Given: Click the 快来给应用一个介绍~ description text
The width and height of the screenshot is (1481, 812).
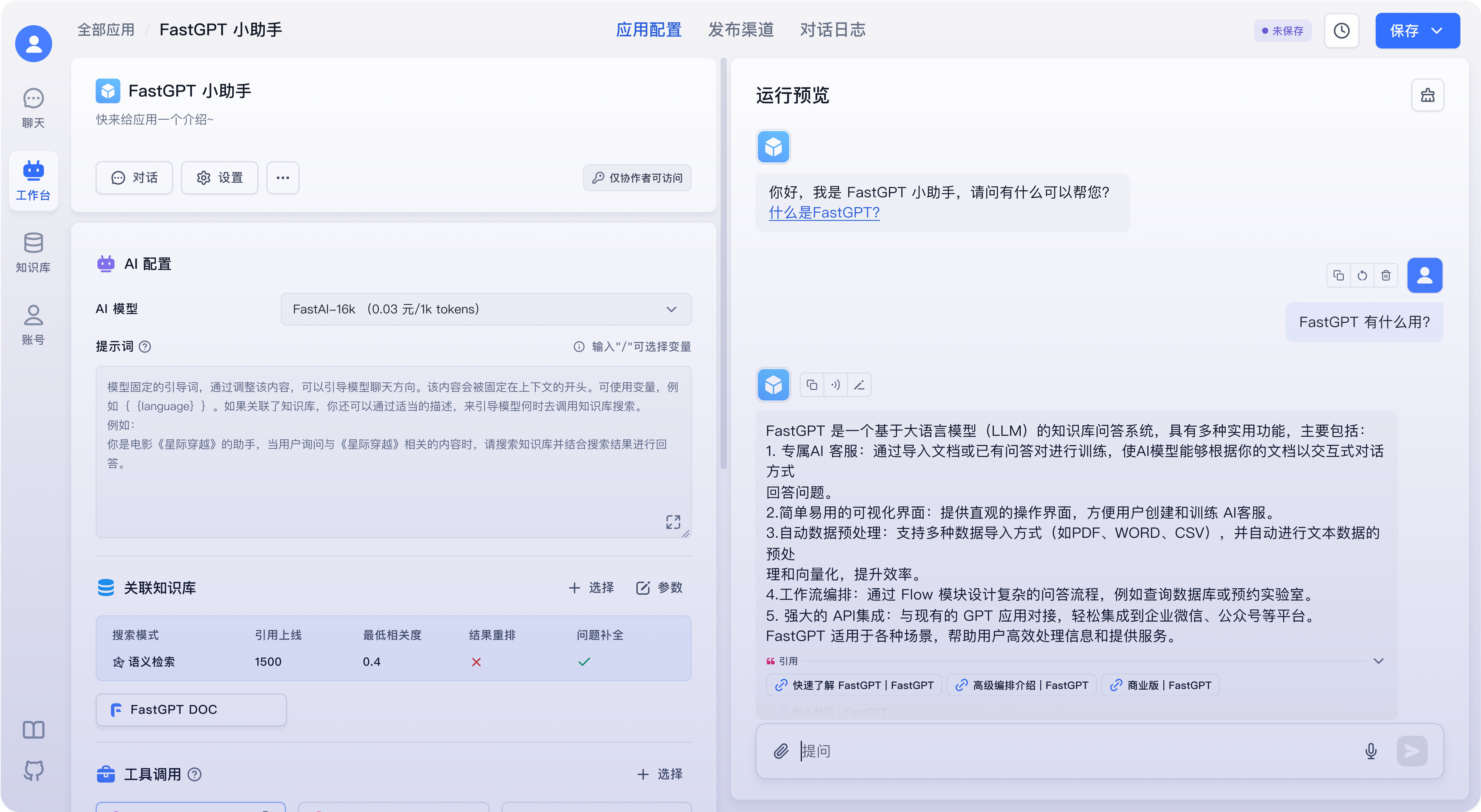Looking at the screenshot, I should click(x=154, y=120).
